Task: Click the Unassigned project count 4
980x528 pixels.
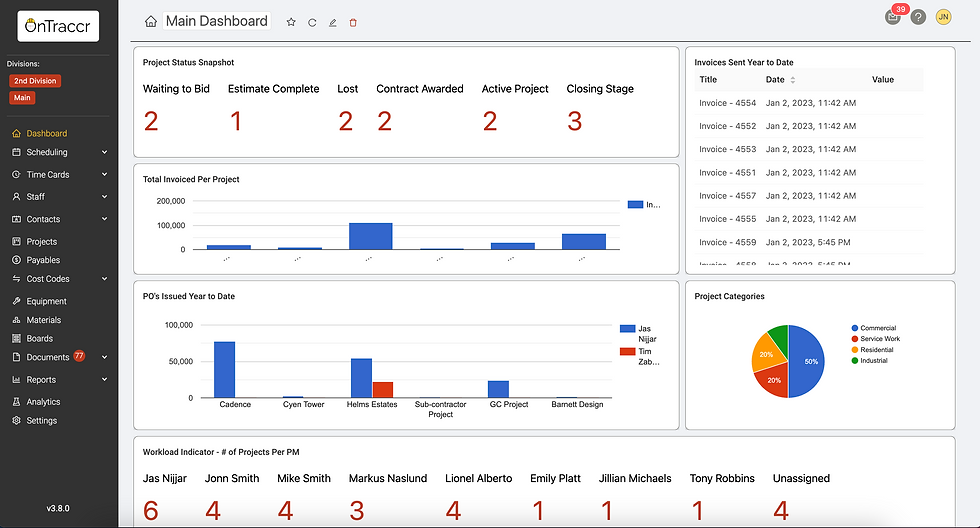Action: click(781, 511)
